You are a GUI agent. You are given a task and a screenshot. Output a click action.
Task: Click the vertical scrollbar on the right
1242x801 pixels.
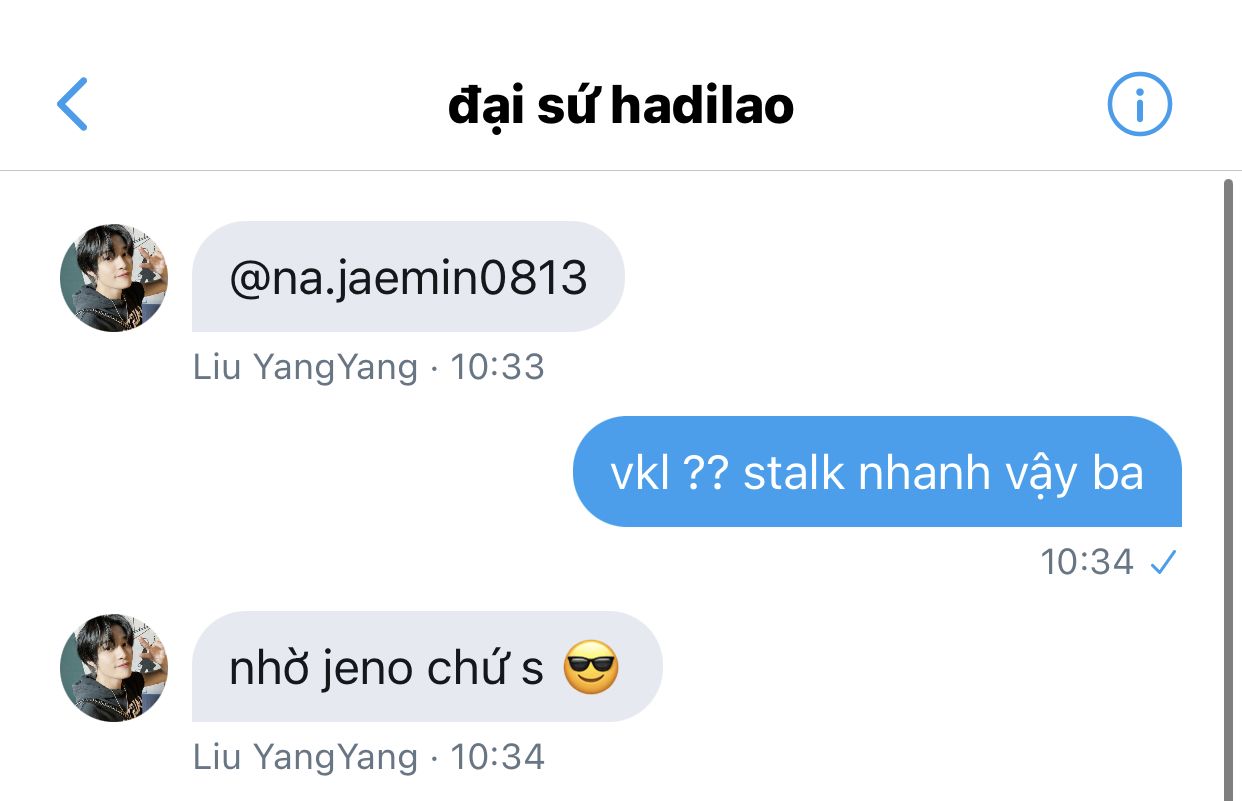click(1229, 490)
